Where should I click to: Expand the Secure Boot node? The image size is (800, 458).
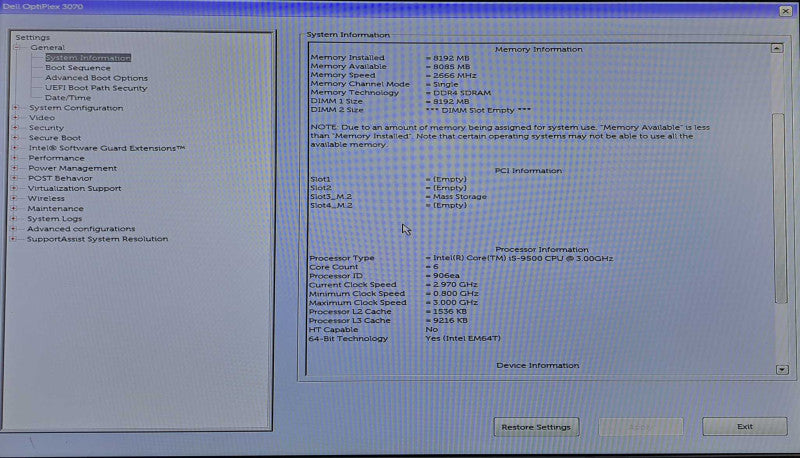15,138
